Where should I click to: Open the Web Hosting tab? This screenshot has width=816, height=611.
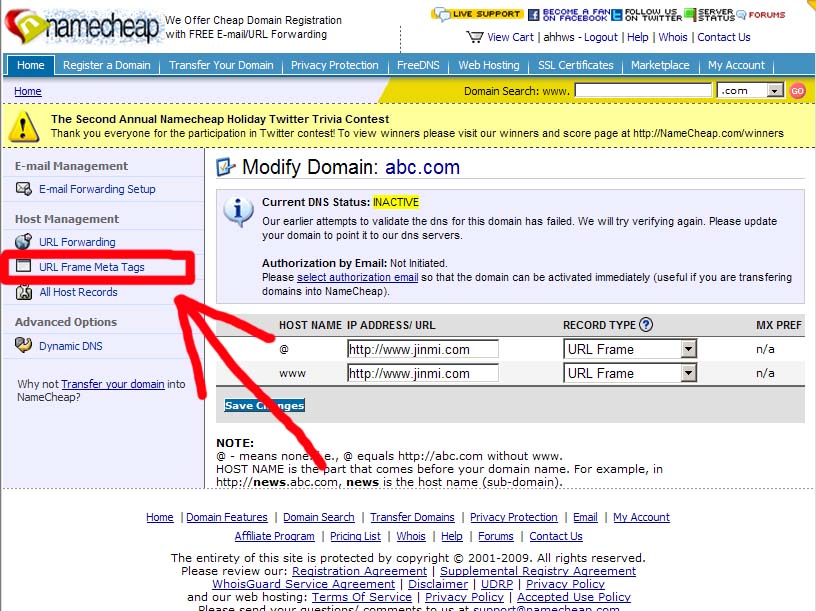489,65
